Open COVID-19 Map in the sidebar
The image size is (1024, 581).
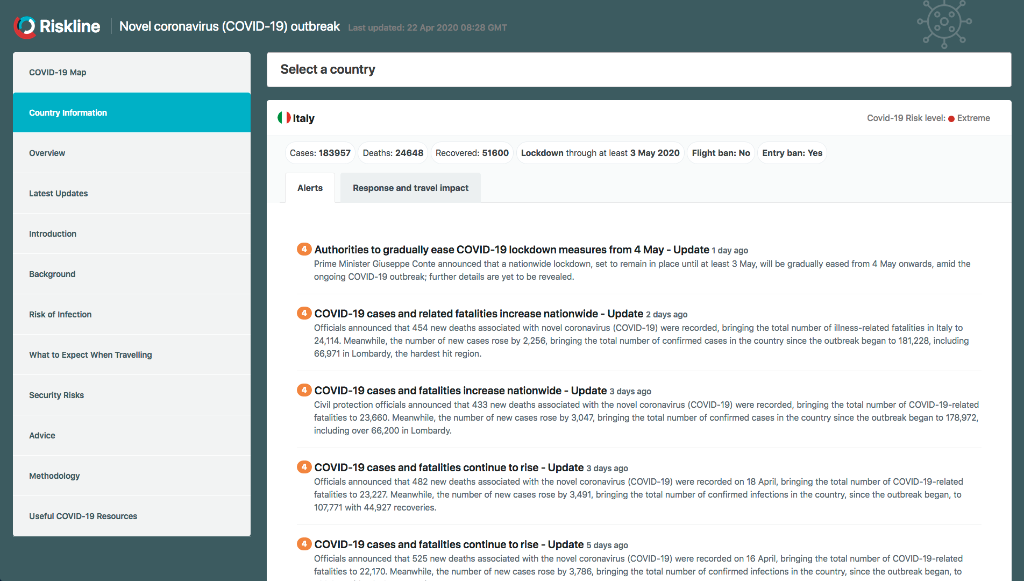131,72
